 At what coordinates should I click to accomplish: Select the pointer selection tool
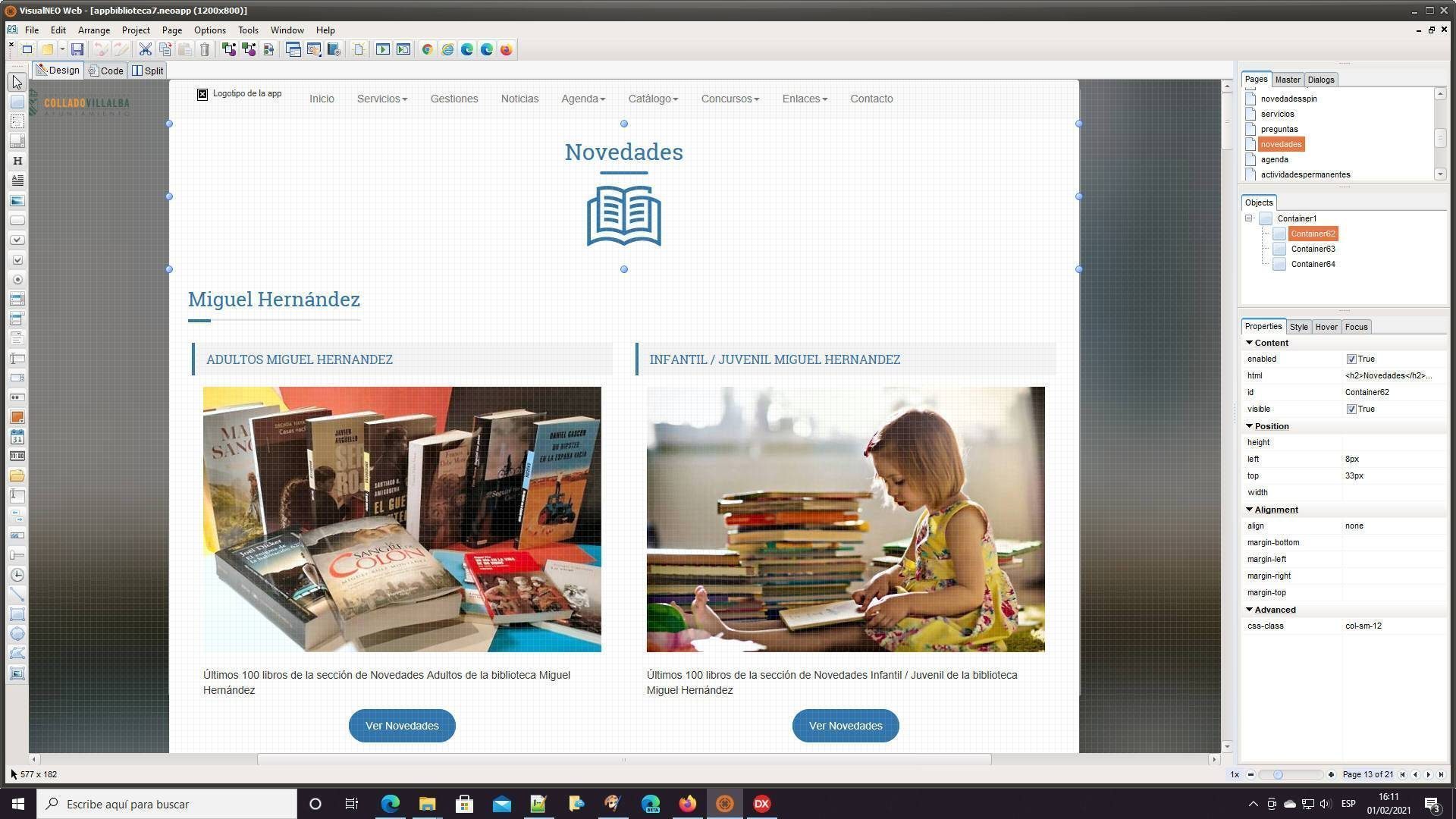point(17,82)
